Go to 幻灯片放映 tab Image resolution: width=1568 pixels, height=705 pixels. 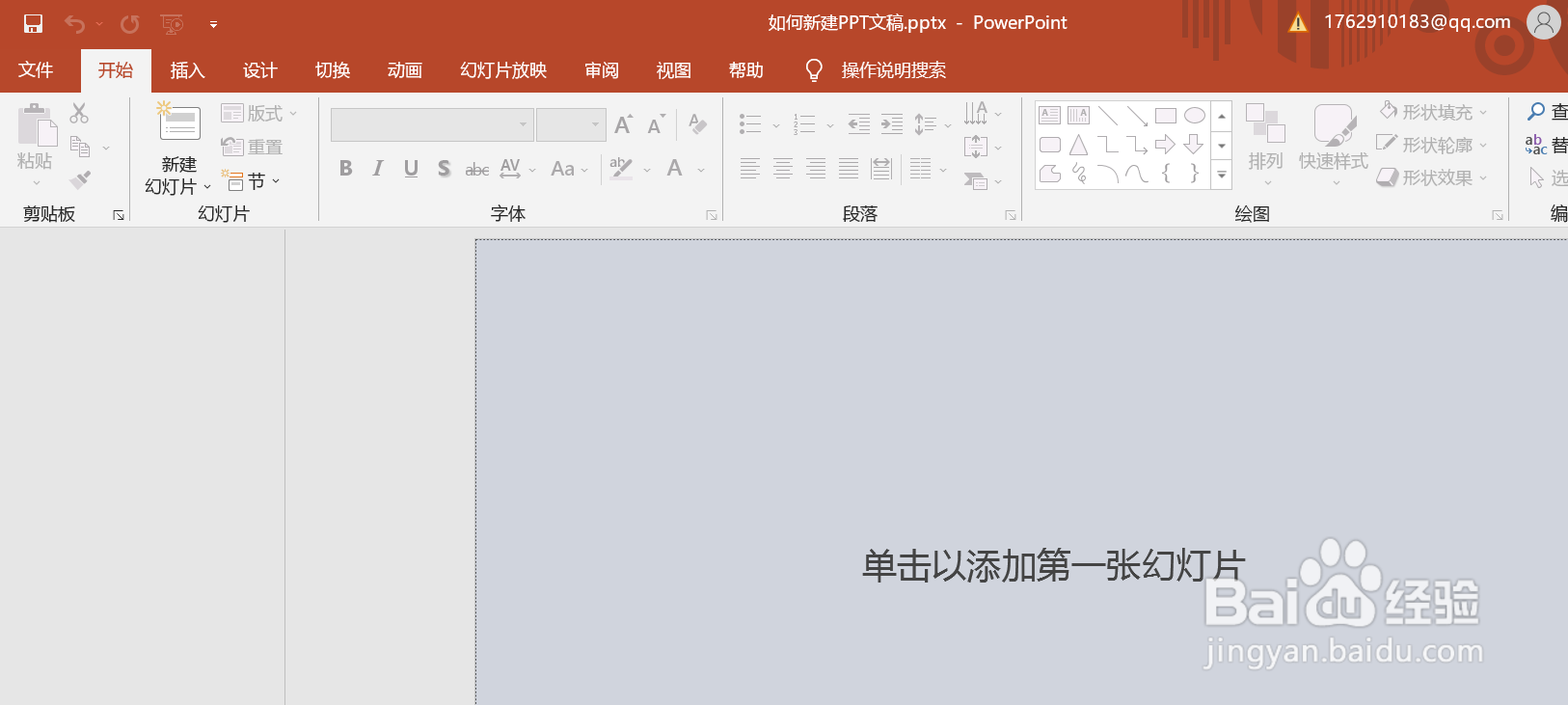[x=503, y=70]
